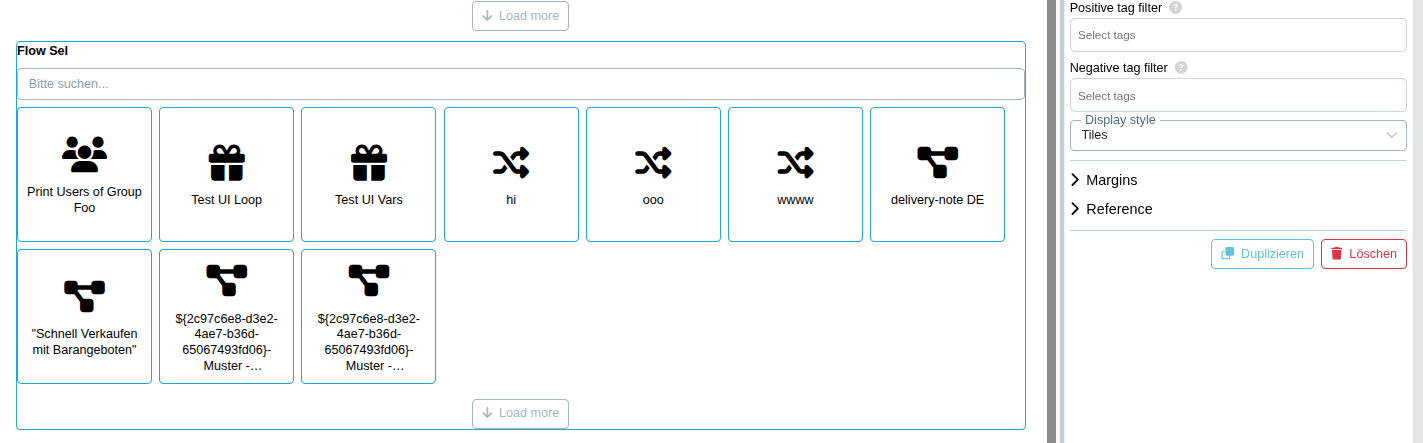Select the Schnell Verkaufen mit Barangeboten label

(x=84, y=341)
